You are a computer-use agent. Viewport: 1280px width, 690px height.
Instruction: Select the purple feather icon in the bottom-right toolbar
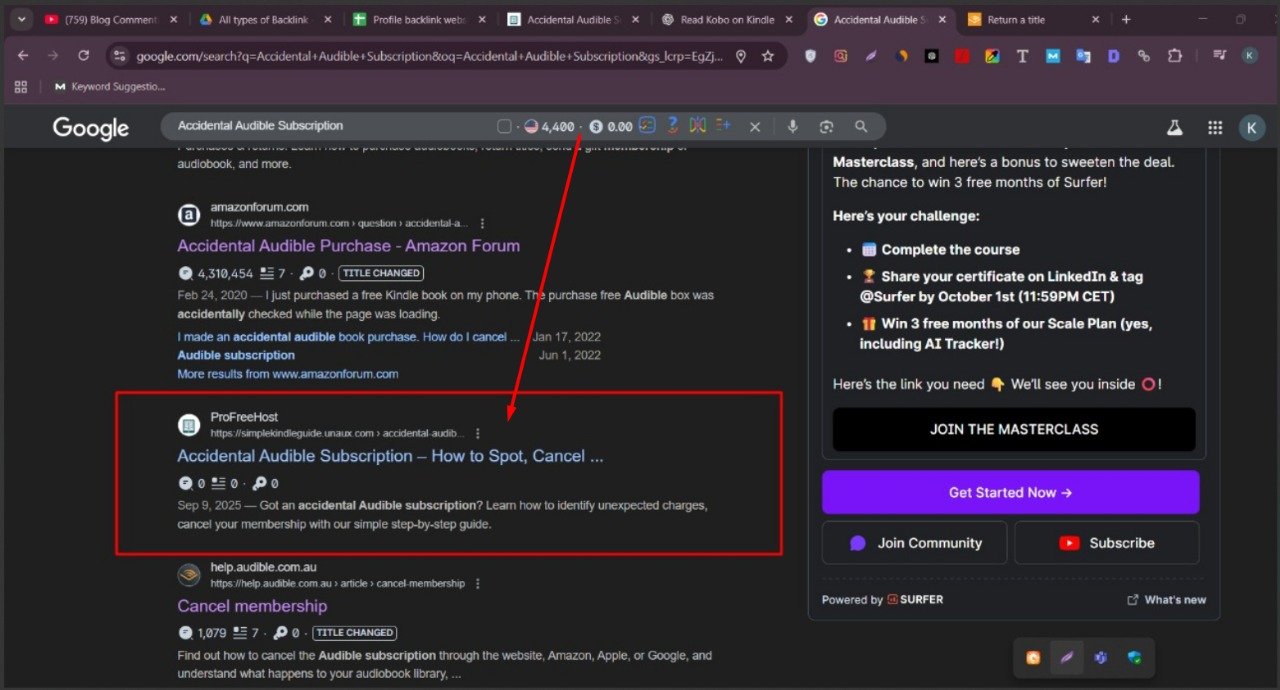click(1067, 657)
